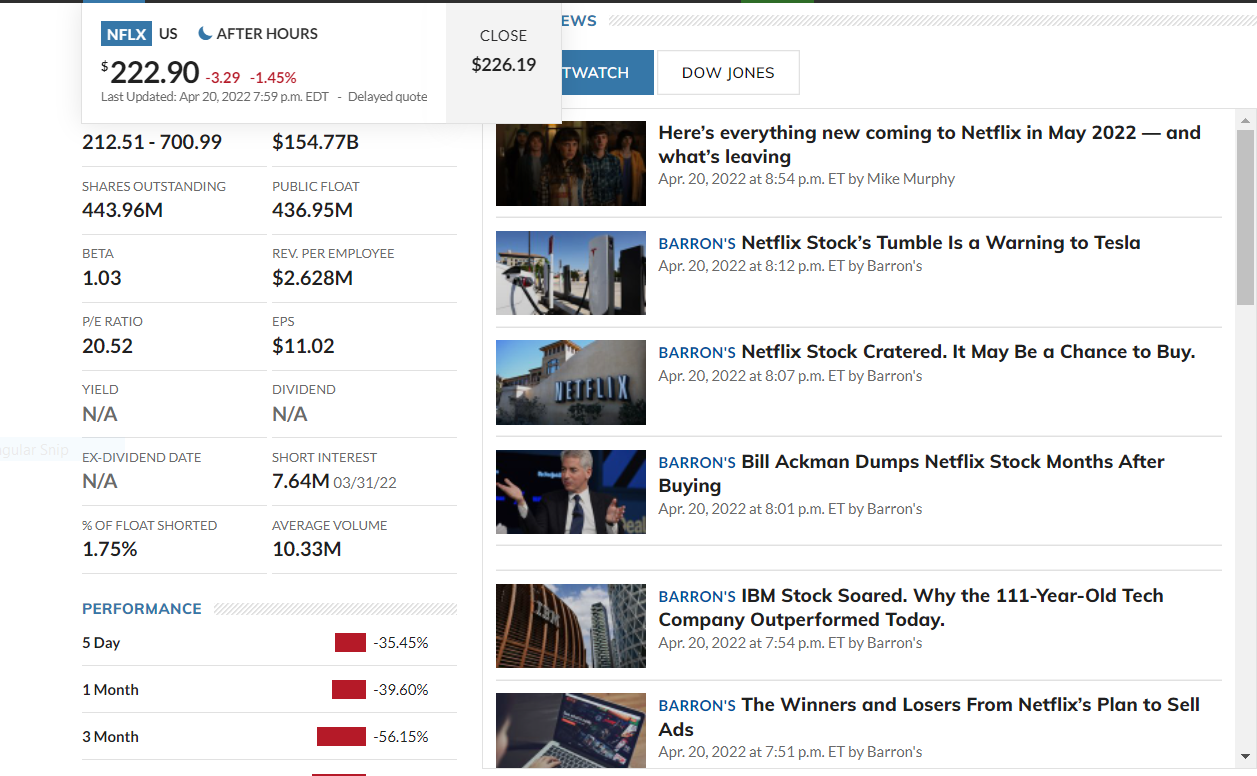Click the EPS value $11.02
The width and height of the screenshot is (1257, 776).
(303, 346)
